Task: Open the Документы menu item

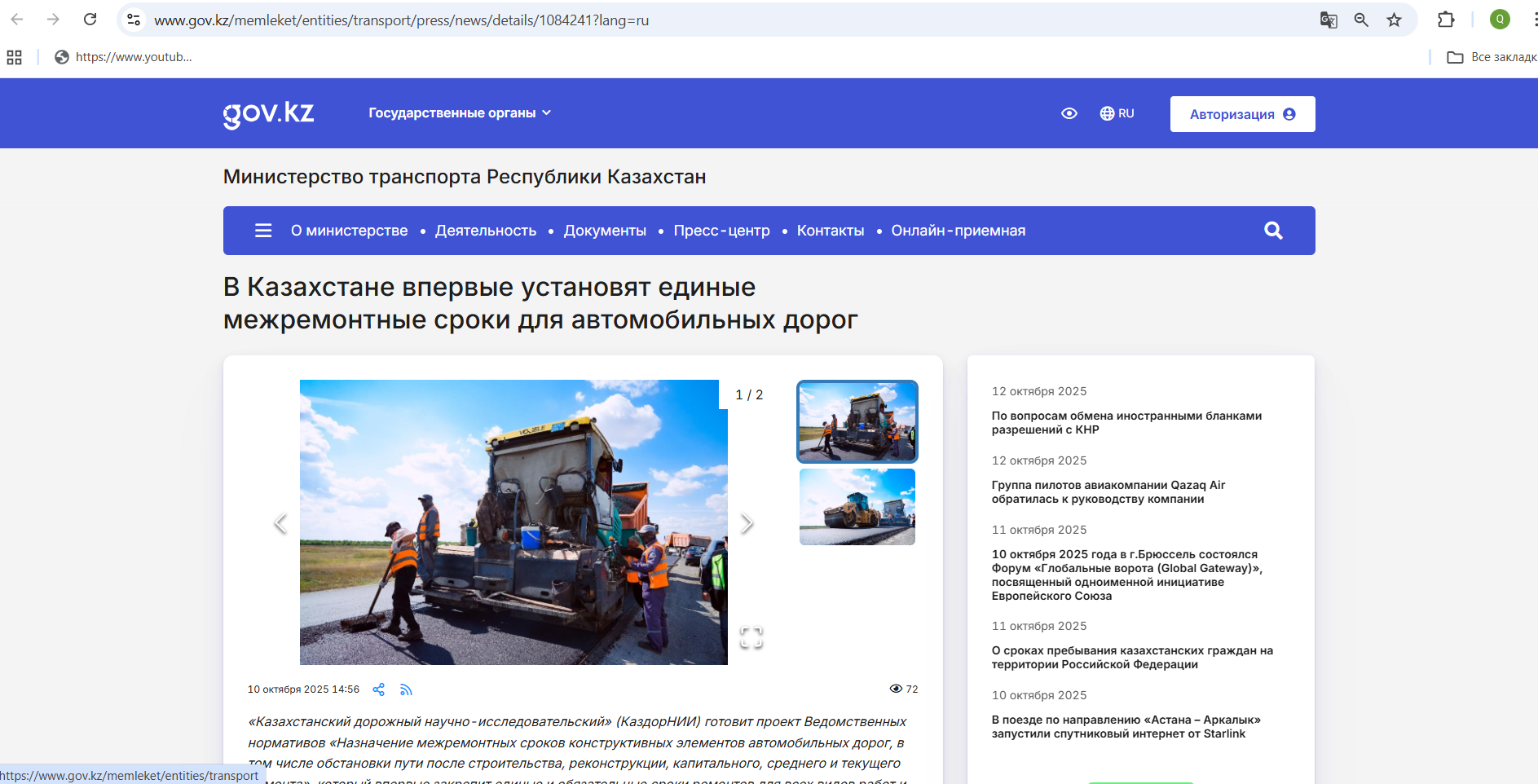Action: (x=605, y=231)
